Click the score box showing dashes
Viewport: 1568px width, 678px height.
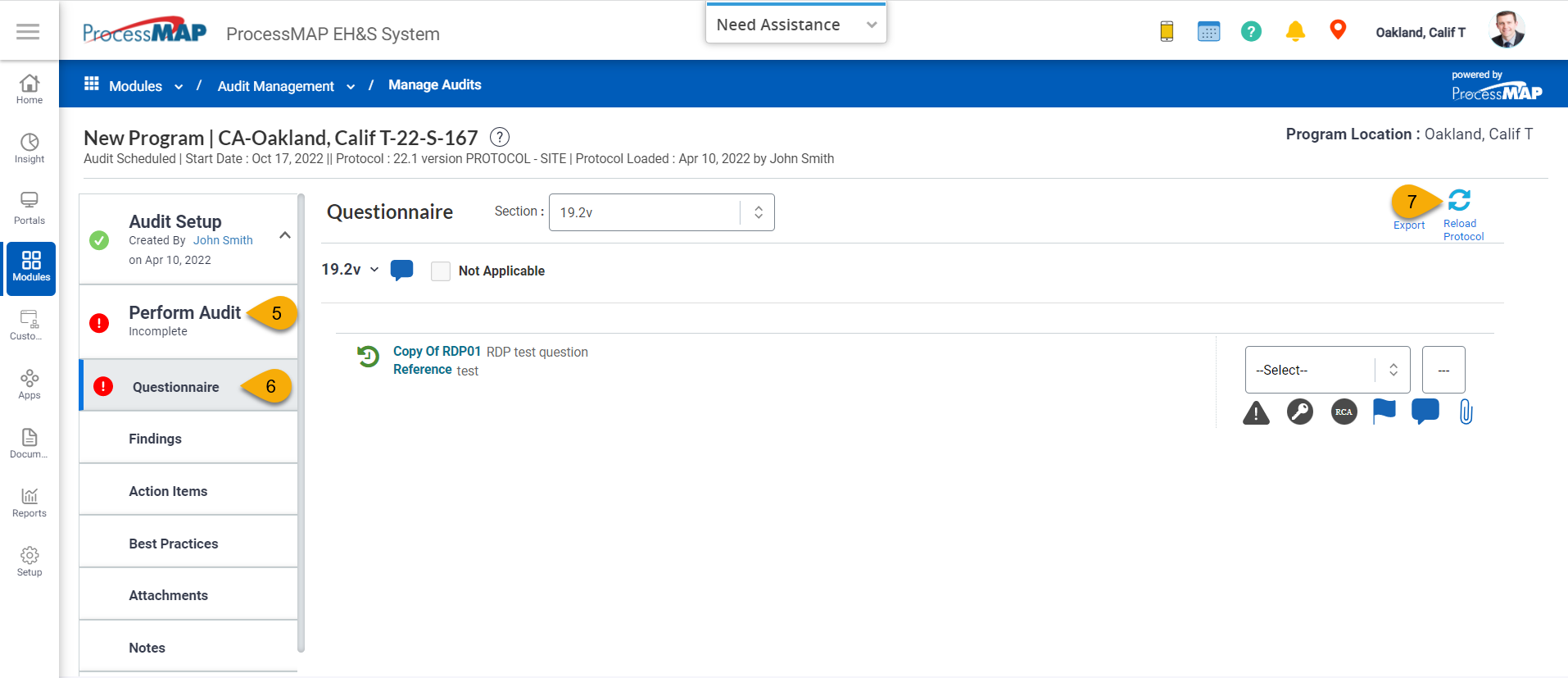pos(1443,370)
